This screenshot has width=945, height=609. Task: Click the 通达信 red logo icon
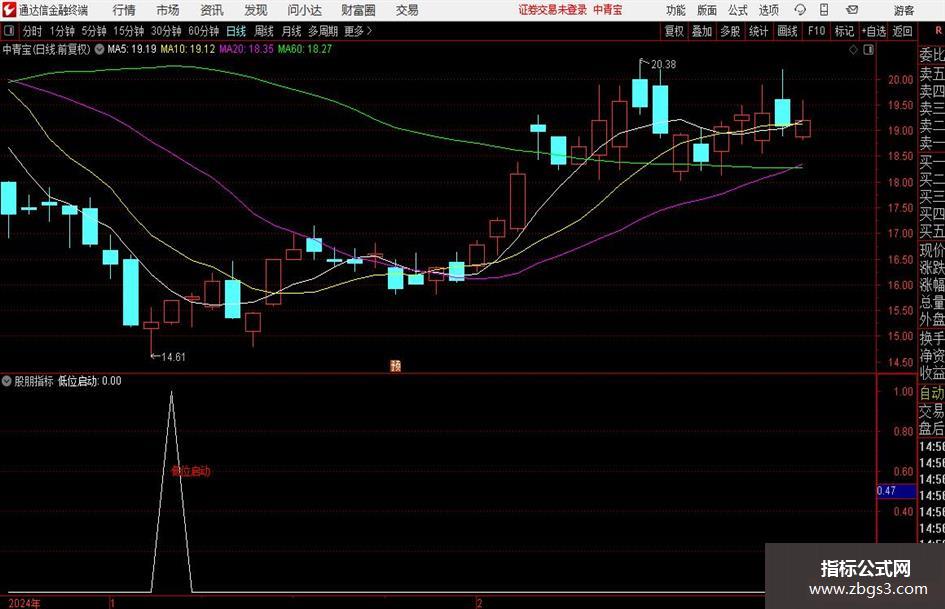point(9,10)
